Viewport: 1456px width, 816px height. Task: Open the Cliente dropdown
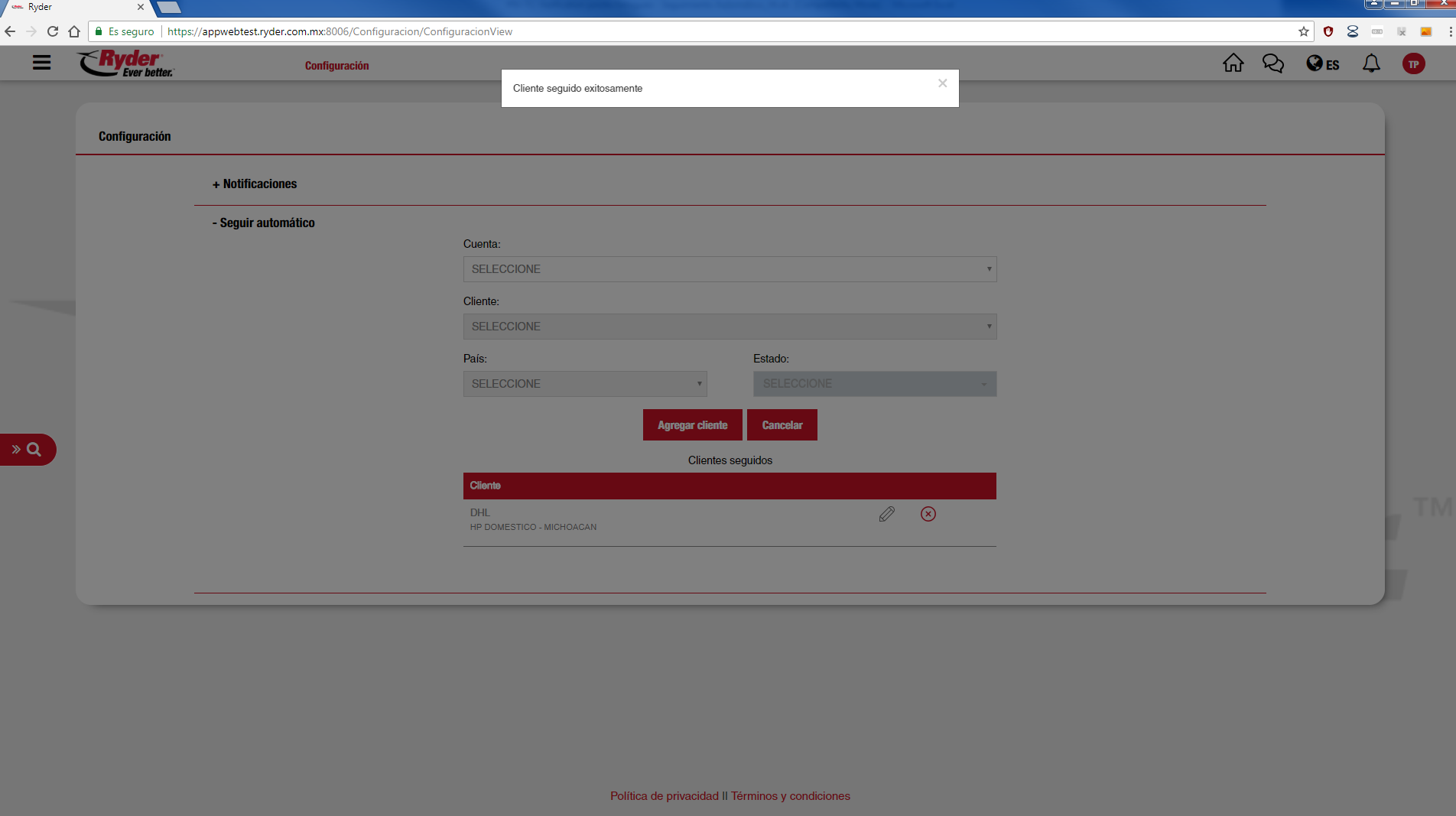(x=730, y=327)
